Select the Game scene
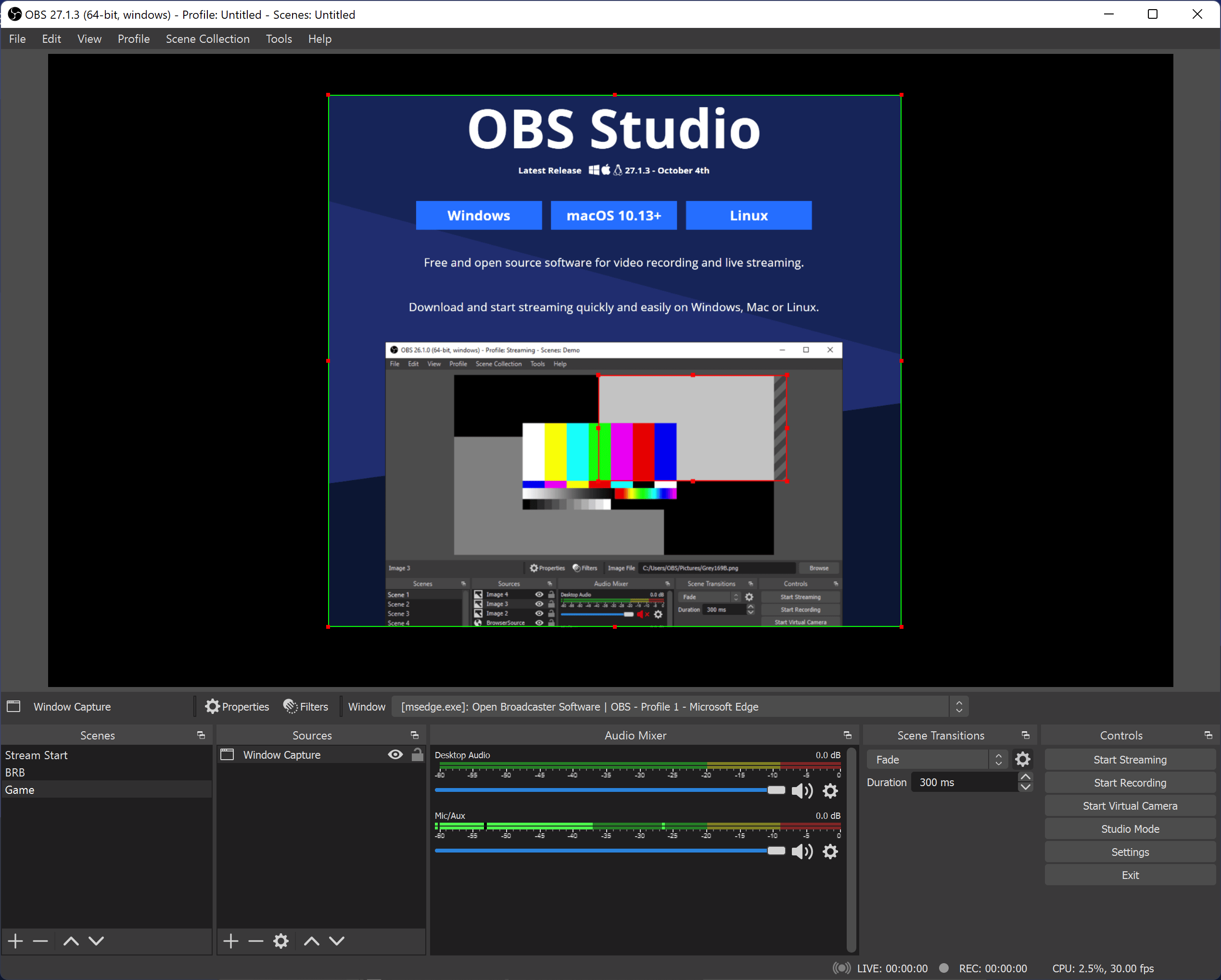The image size is (1221, 980). point(20,789)
